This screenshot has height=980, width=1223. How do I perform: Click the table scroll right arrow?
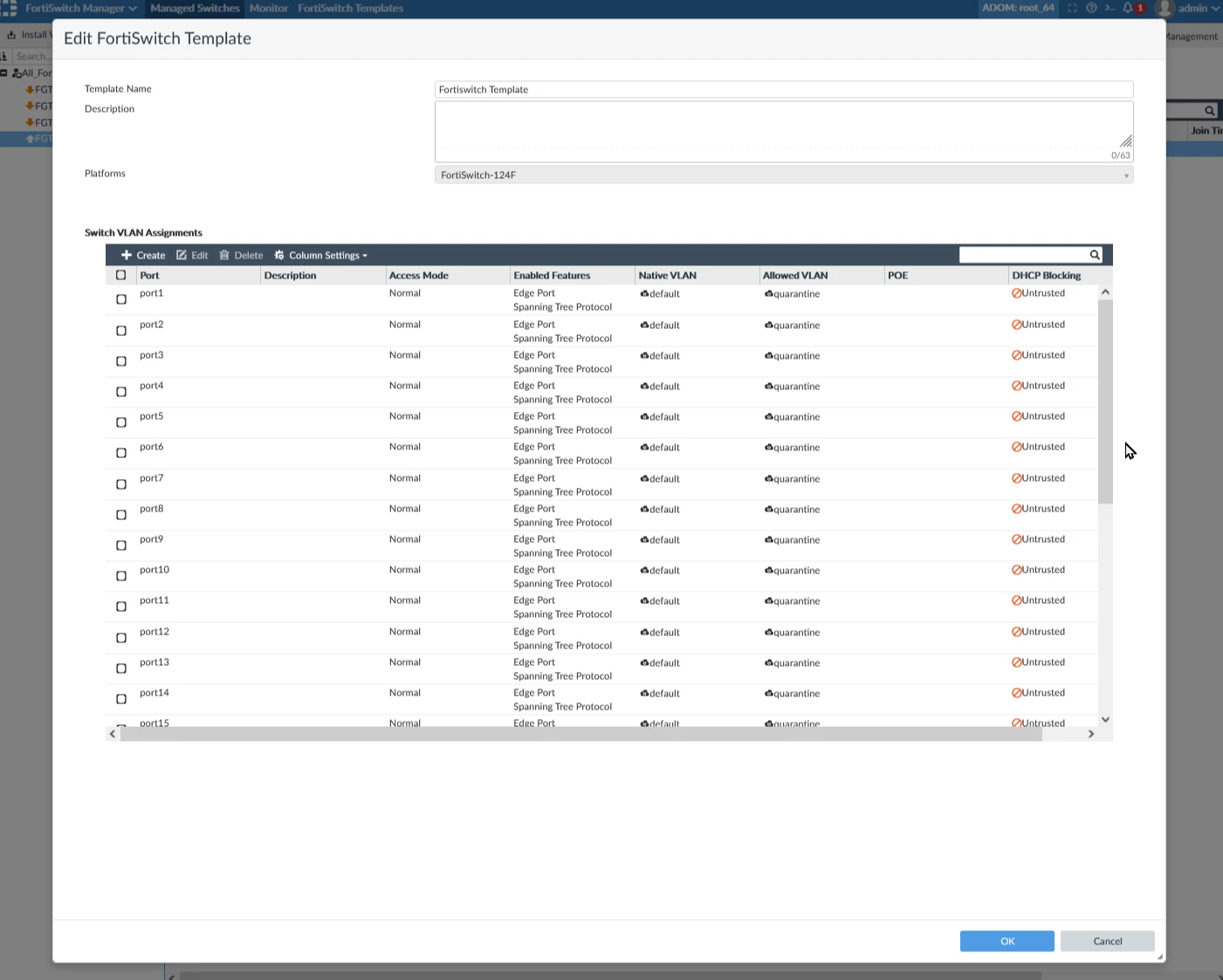pos(1090,734)
